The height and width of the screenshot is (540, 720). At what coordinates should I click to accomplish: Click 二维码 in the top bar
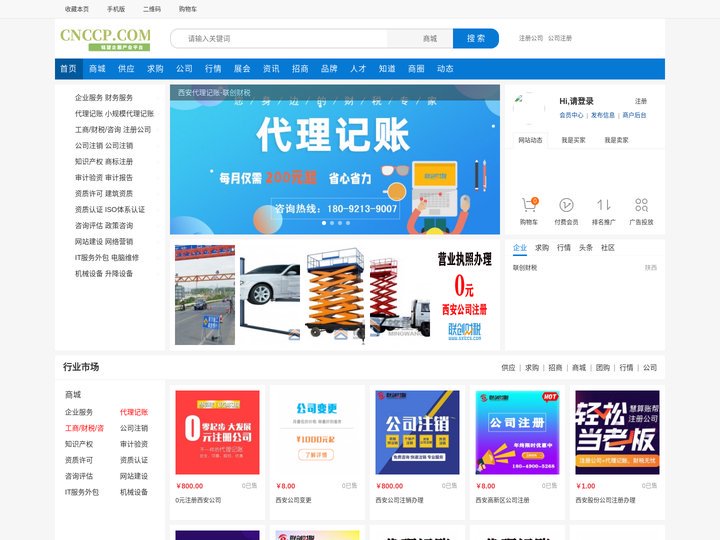coord(152,9)
